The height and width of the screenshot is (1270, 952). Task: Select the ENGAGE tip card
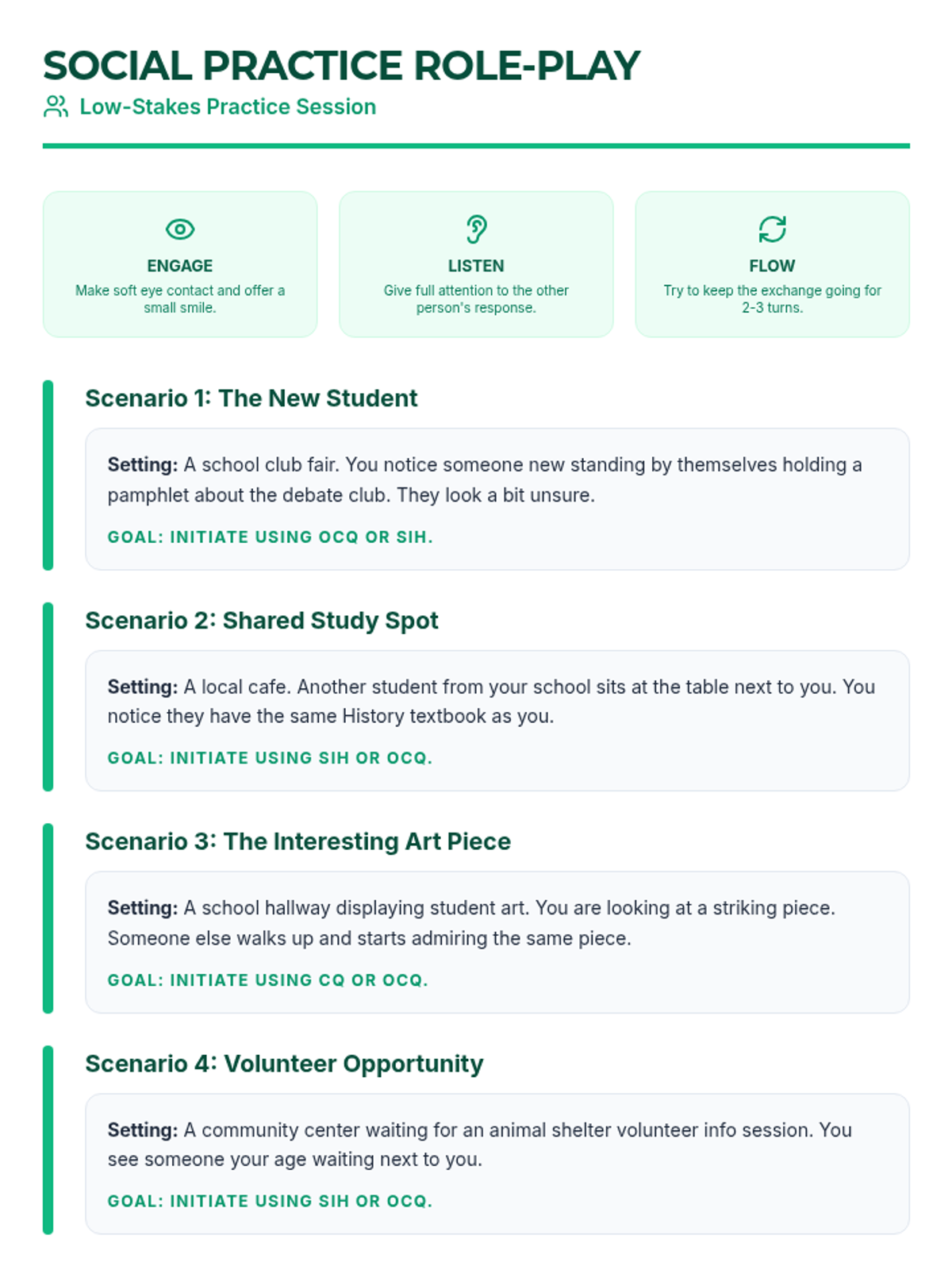pos(180,264)
